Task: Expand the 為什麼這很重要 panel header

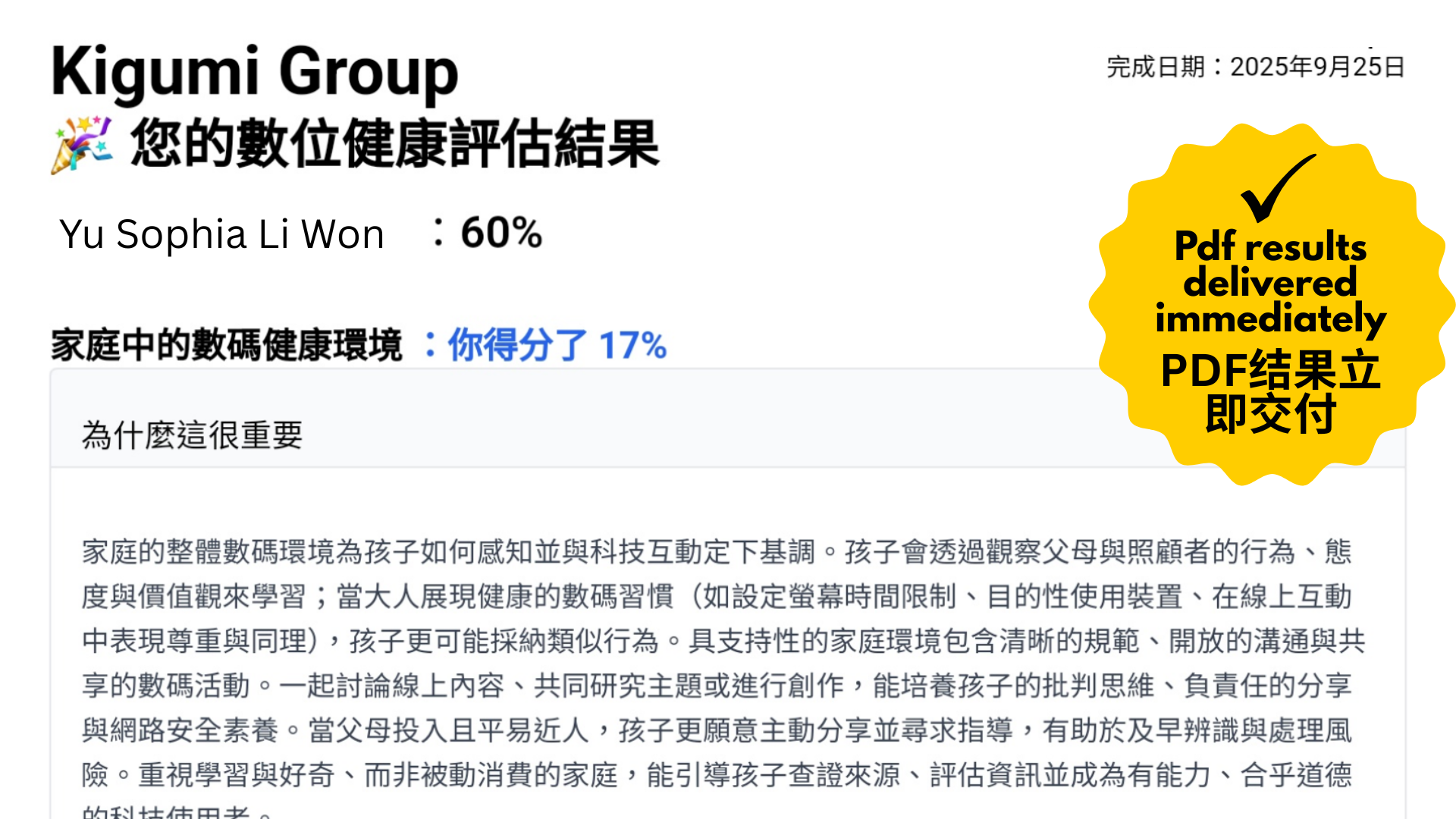Action: [x=193, y=435]
